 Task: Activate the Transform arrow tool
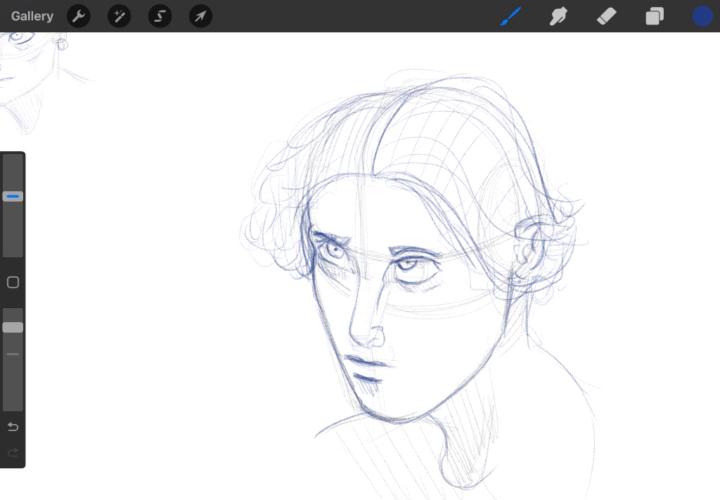[201, 16]
